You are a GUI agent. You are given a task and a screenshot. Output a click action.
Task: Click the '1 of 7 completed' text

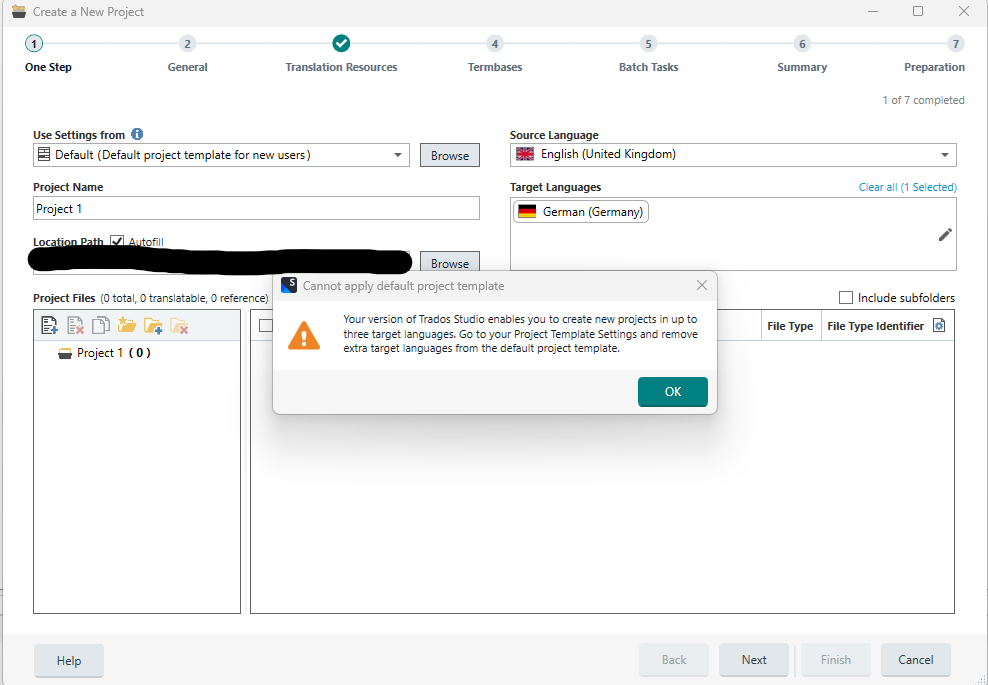point(923,100)
